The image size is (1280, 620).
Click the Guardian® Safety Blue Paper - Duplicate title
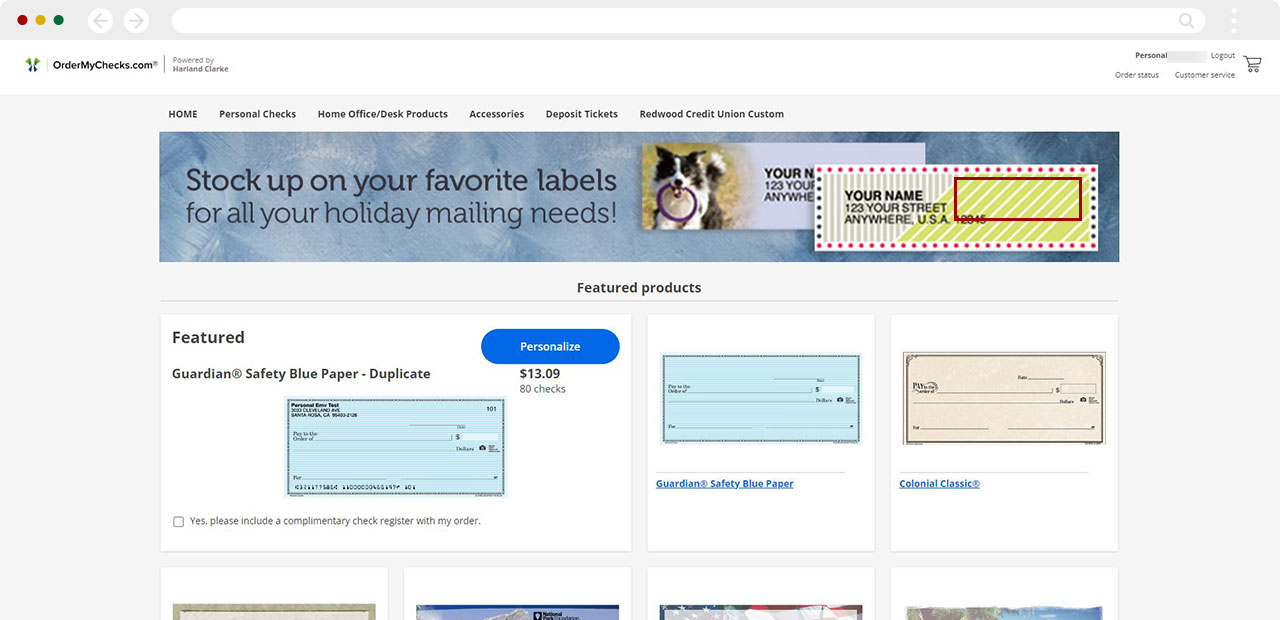tap(301, 374)
